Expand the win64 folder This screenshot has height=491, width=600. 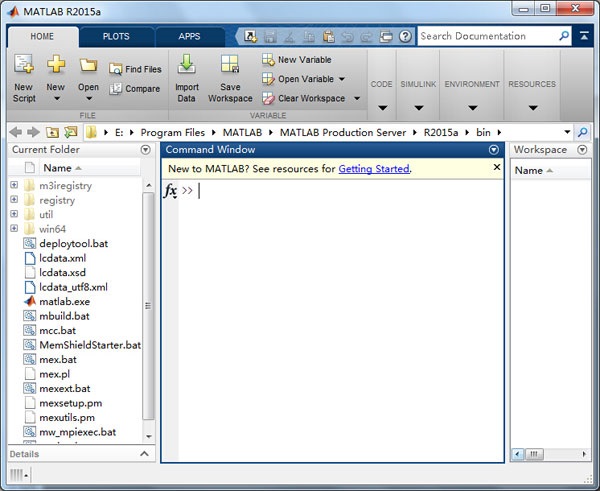click(x=14, y=228)
